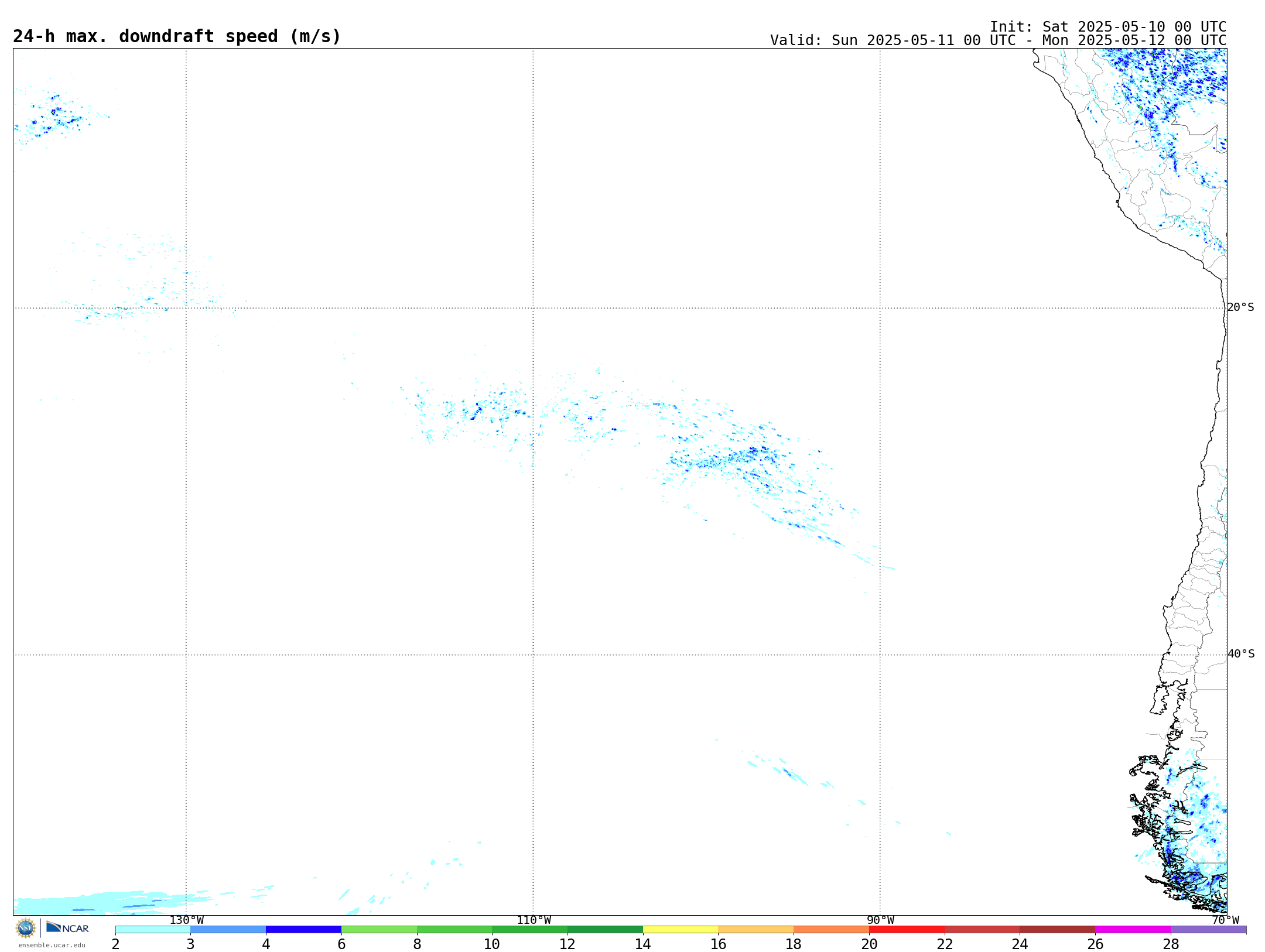Viewport: 1265px width, 952px height.
Task: Click the colorbar tick label 2
Action: pos(115,944)
